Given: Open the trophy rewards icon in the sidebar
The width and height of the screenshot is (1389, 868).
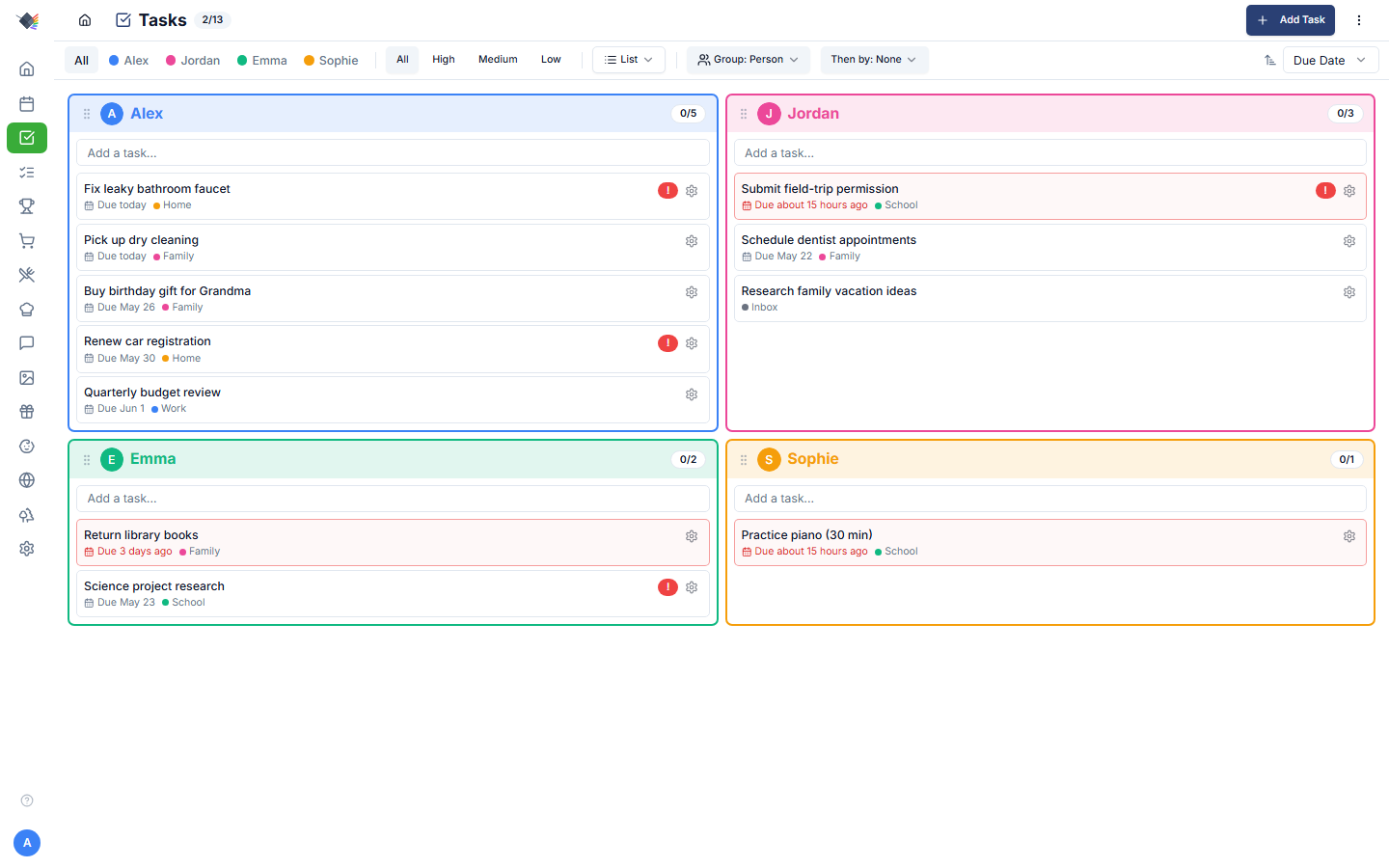Looking at the screenshot, I should click(27, 206).
